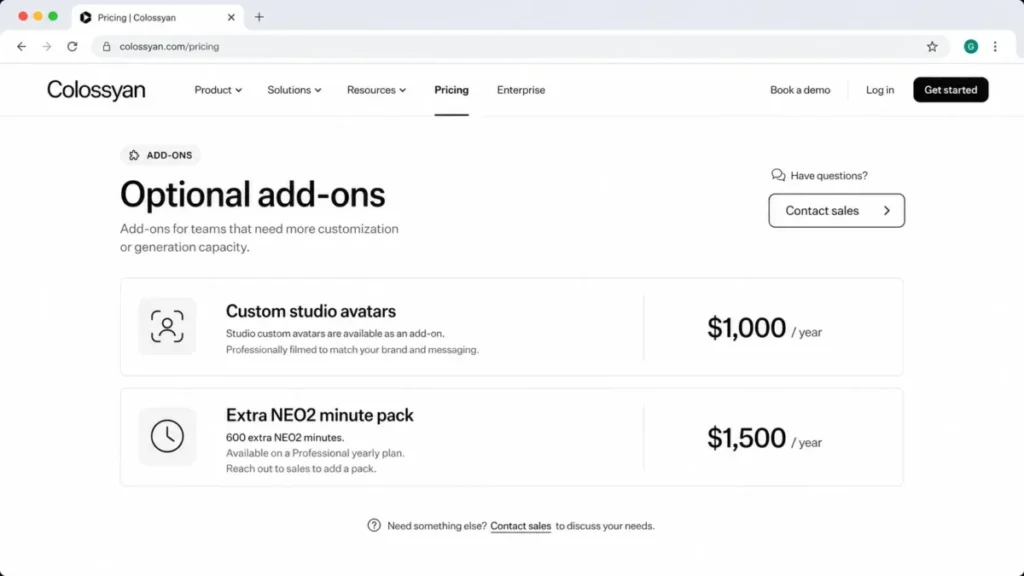Click the Optional add-ons heading
The height and width of the screenshot is (576, 1024).
pos(253,195)
